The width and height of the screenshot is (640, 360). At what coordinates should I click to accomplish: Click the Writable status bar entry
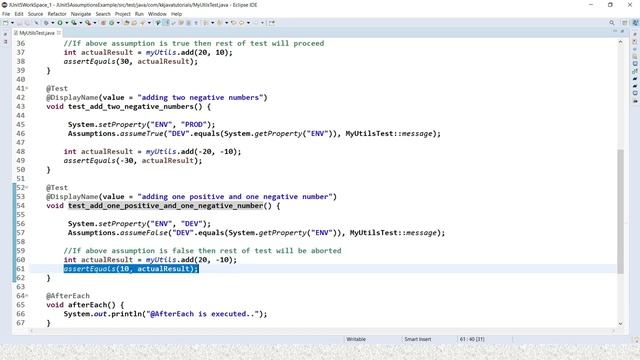pos(356,339)
